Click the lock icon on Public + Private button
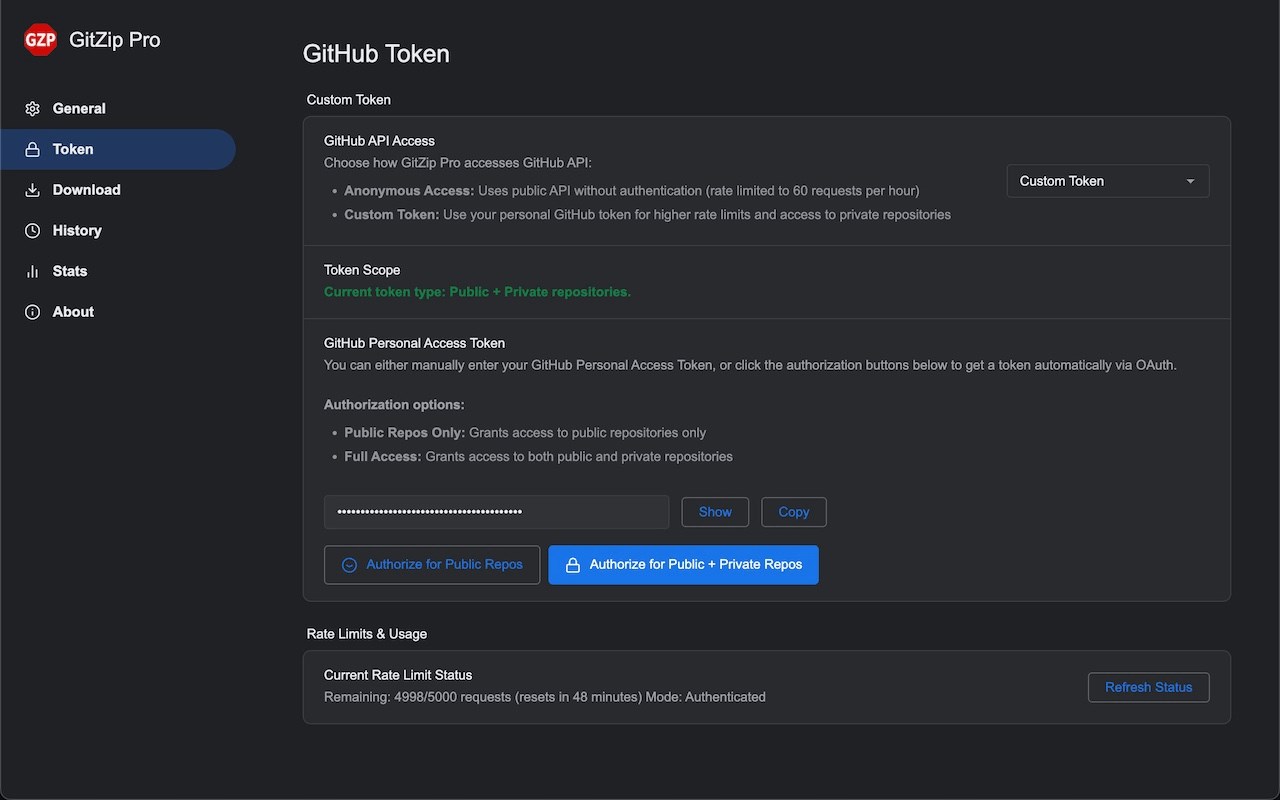 point(573,565)
